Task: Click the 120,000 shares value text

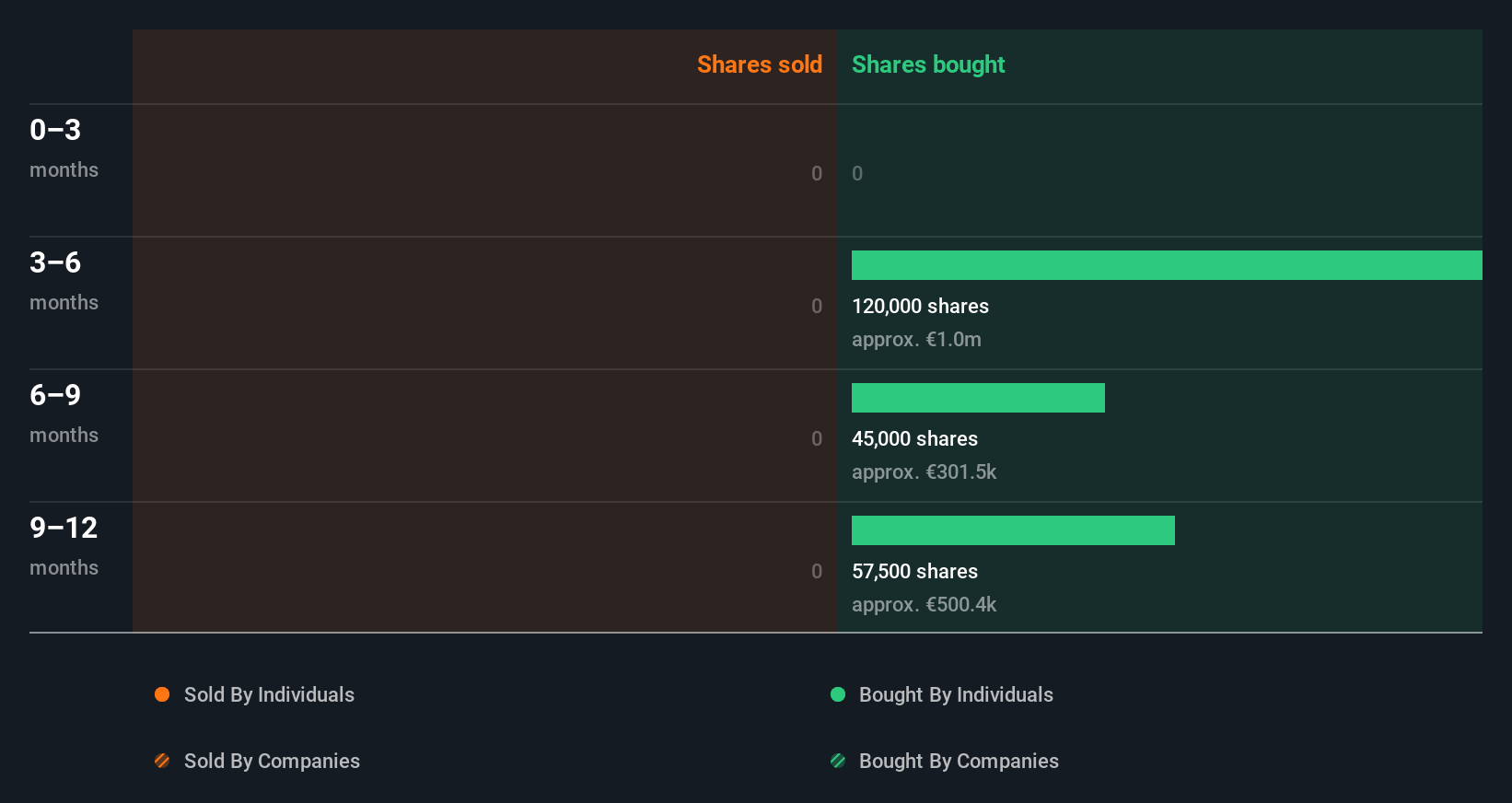Action: tap(920, 306)
